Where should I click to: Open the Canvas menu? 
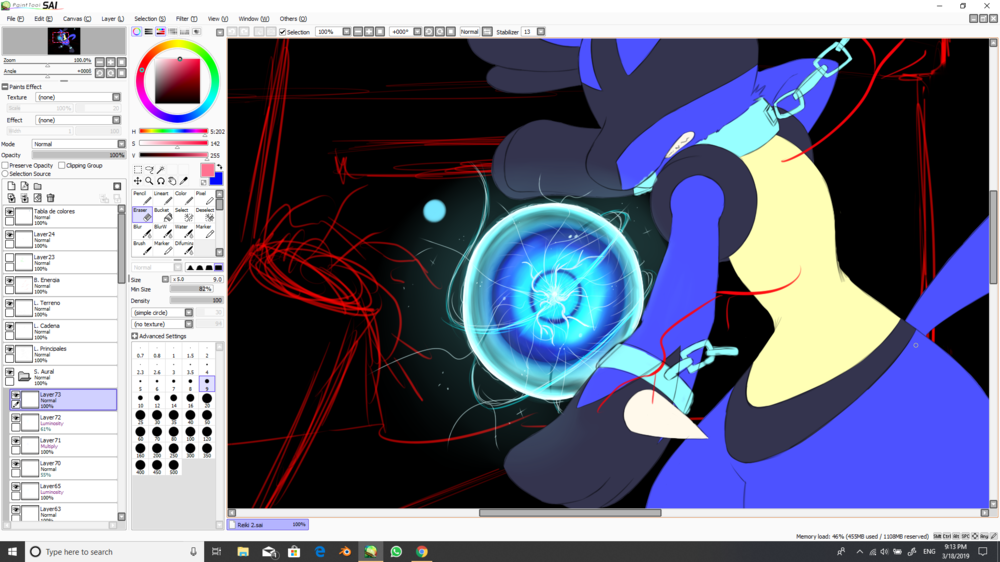77,19
